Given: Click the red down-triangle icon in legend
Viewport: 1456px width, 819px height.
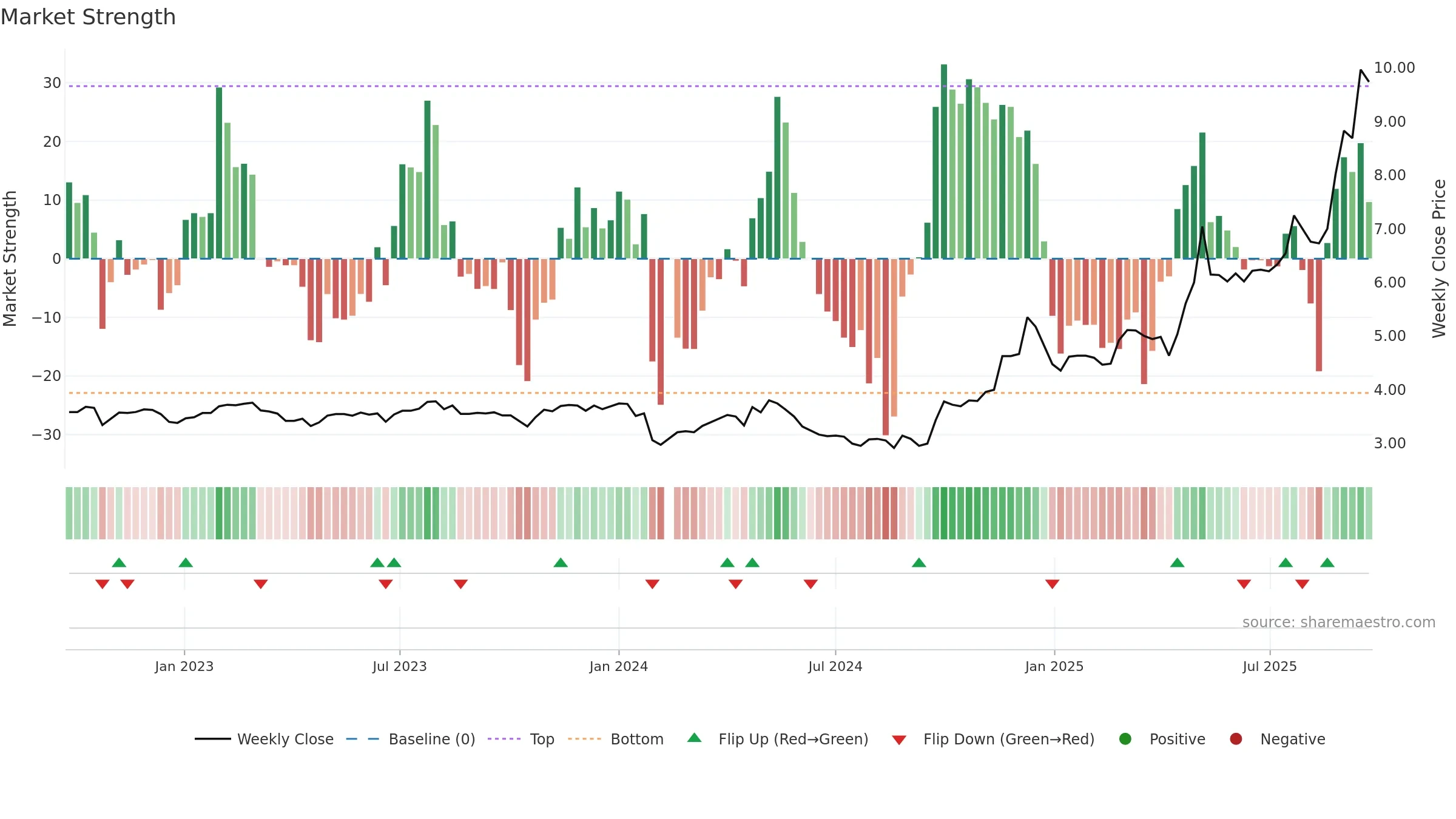Looking at the screenshot, I should [x=899, y=740].
